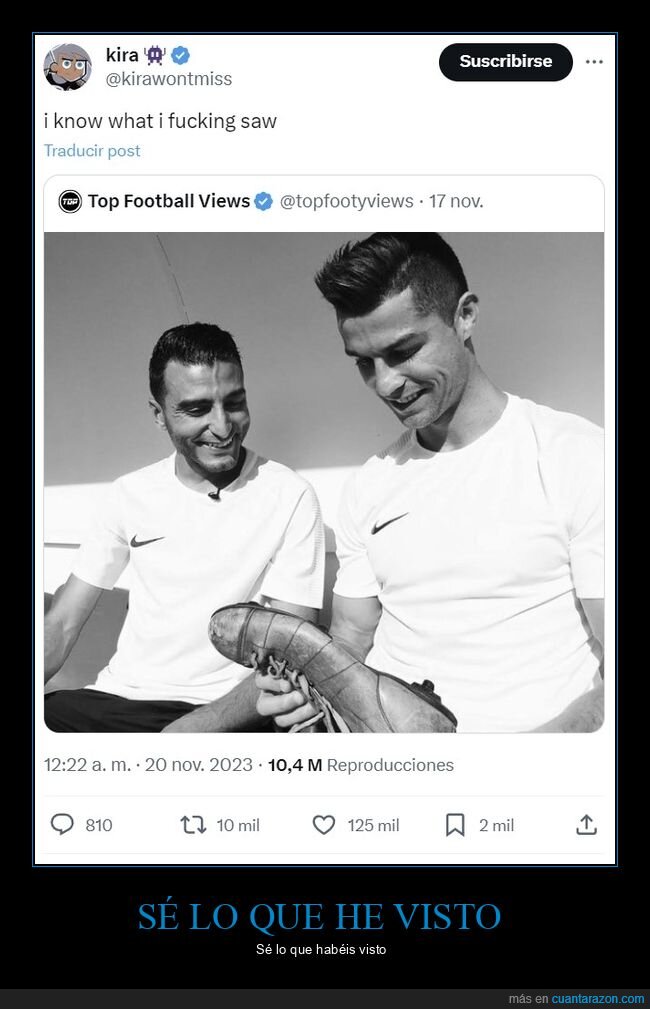Open the quoted post's black-and-white photo
This screenshot has height=1009, width=650.
pyautogui.click(x=324, y=482)
